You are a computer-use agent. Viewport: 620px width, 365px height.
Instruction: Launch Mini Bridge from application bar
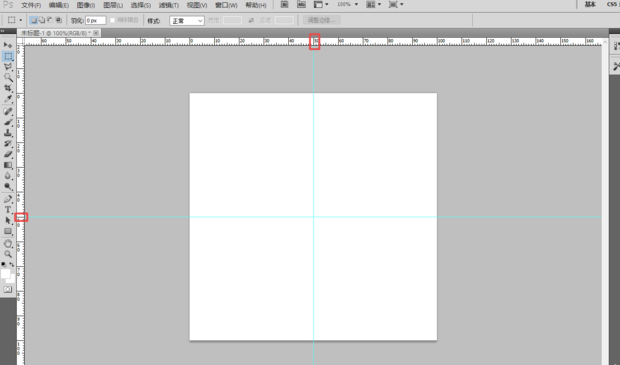click(x=301, y=4)
